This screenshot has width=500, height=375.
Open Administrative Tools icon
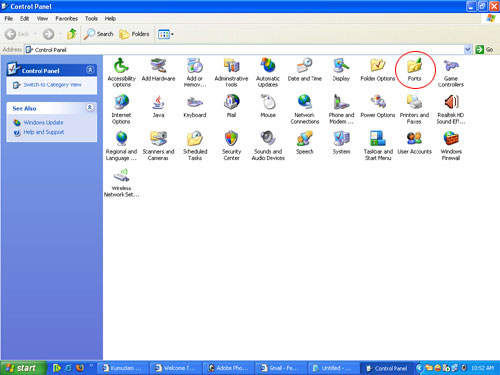[231, 72]
